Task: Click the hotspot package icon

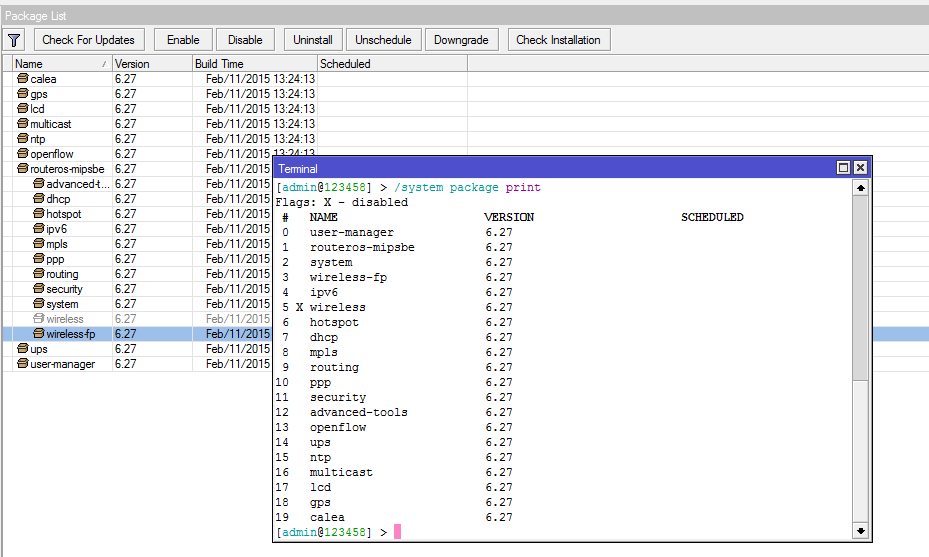Action: [x=39, y=213]
